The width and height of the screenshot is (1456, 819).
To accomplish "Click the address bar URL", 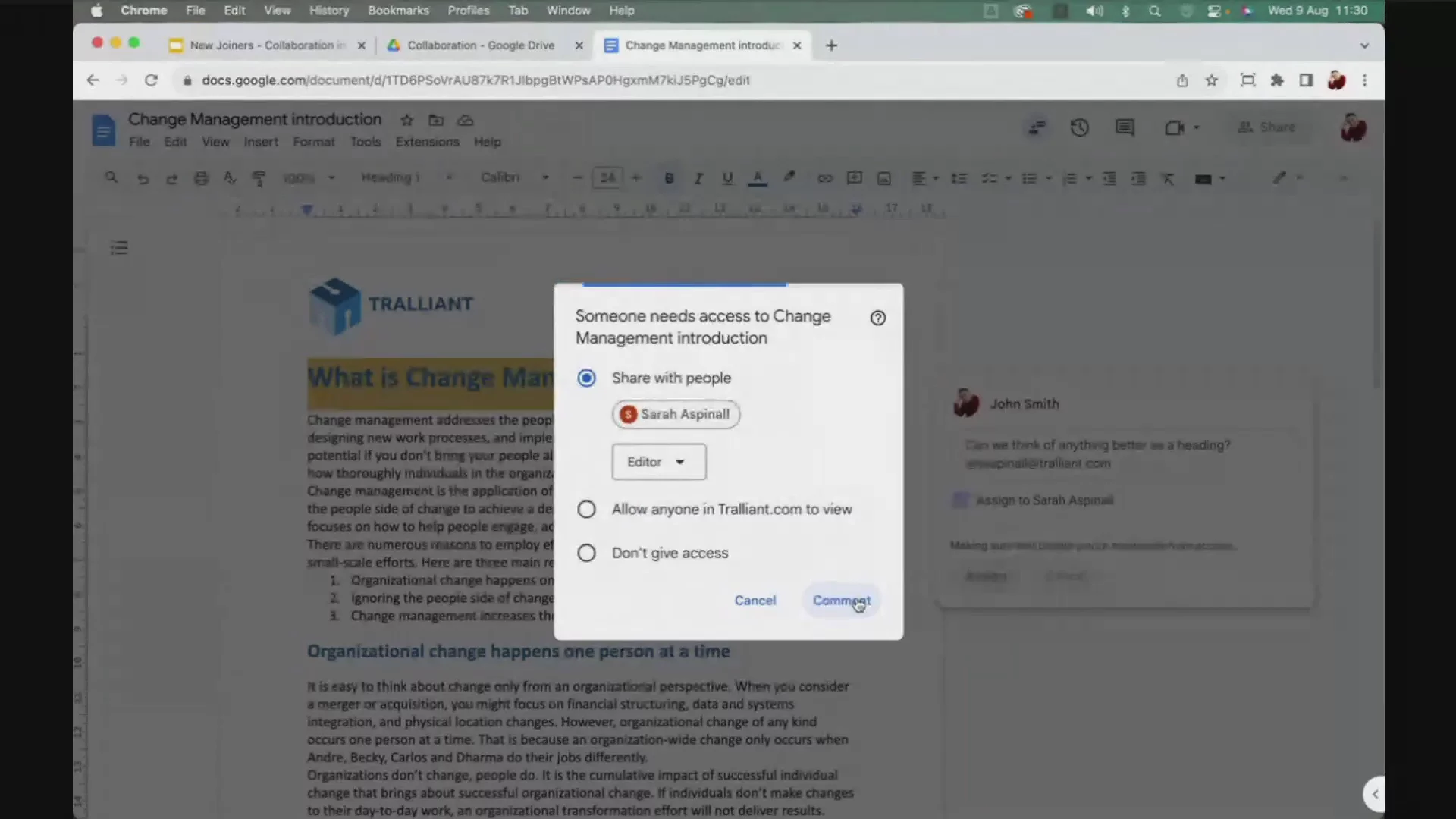I will coord(475,80).
